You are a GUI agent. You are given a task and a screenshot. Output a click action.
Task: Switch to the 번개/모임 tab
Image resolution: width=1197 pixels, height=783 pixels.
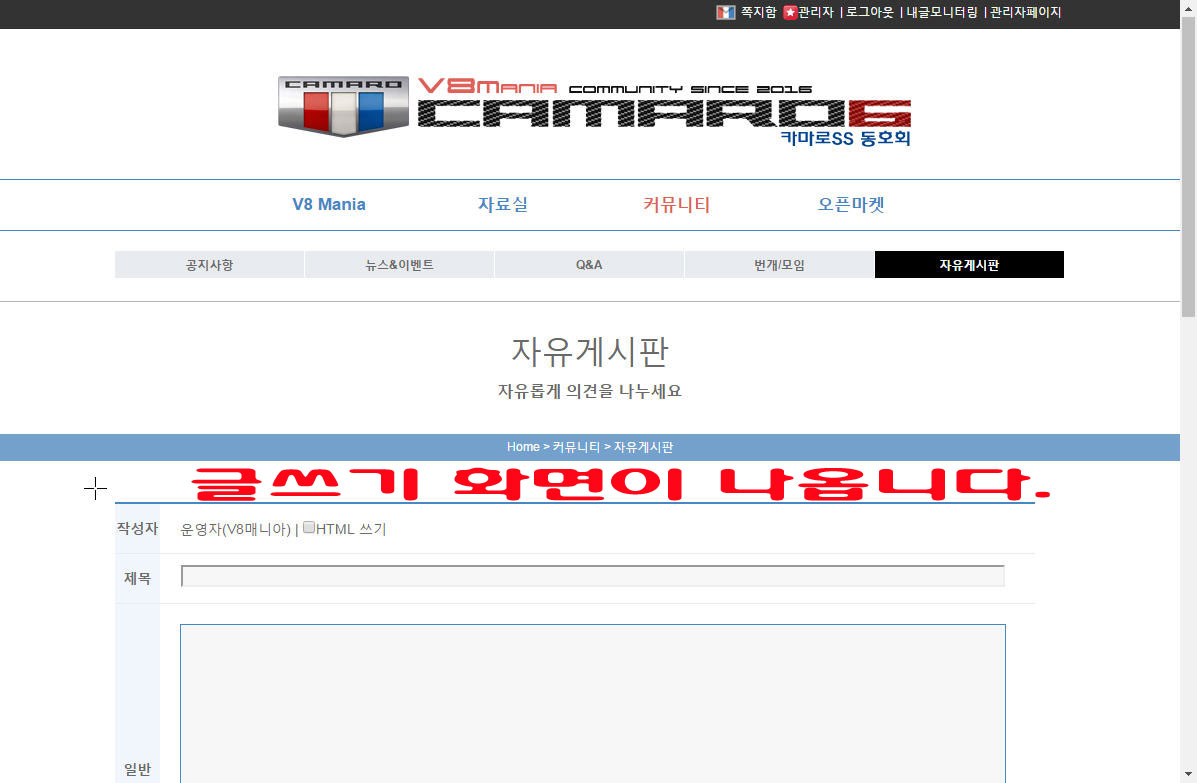click(779, 265)
